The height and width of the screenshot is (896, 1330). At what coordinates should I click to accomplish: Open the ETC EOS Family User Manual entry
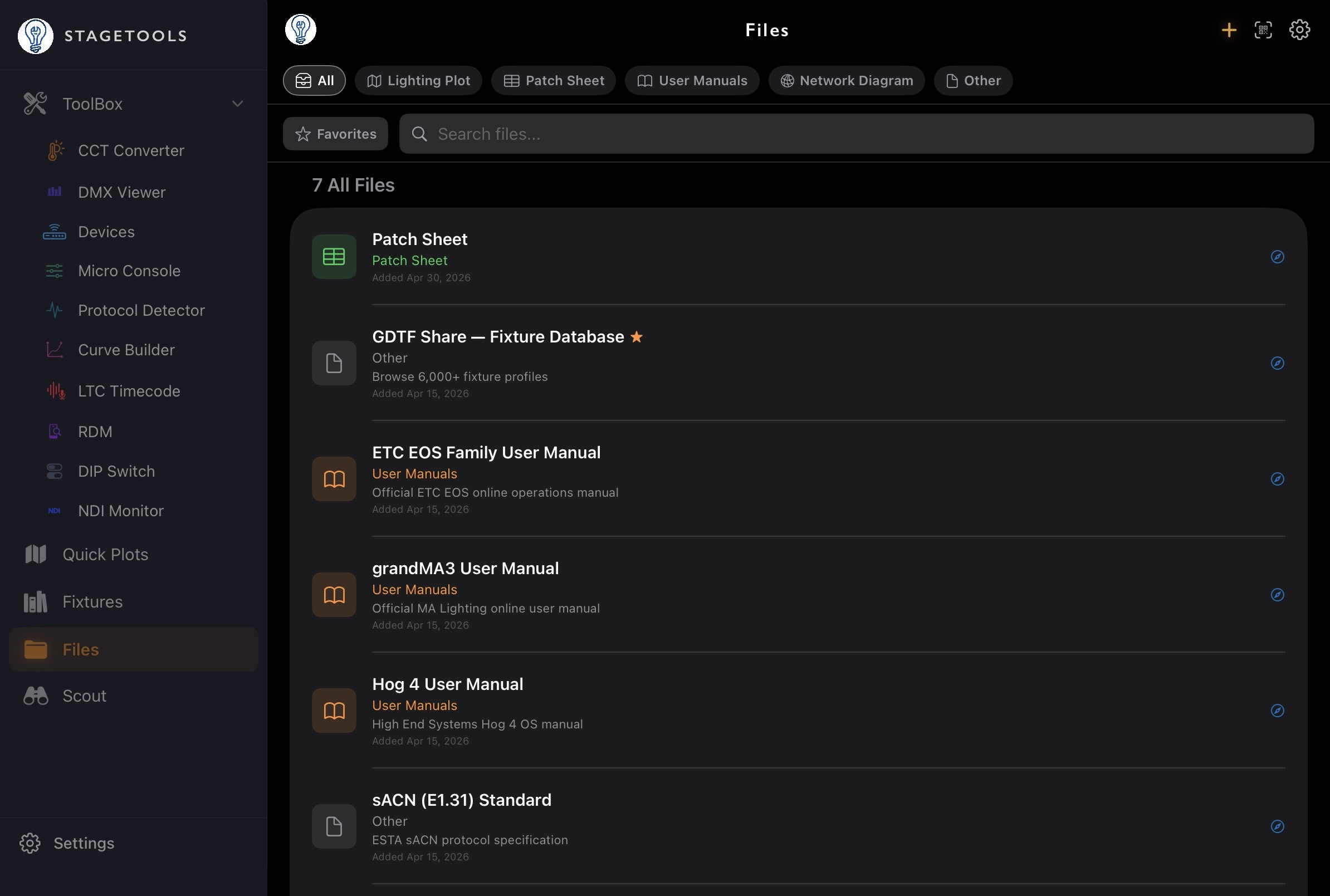pos(798,479)
